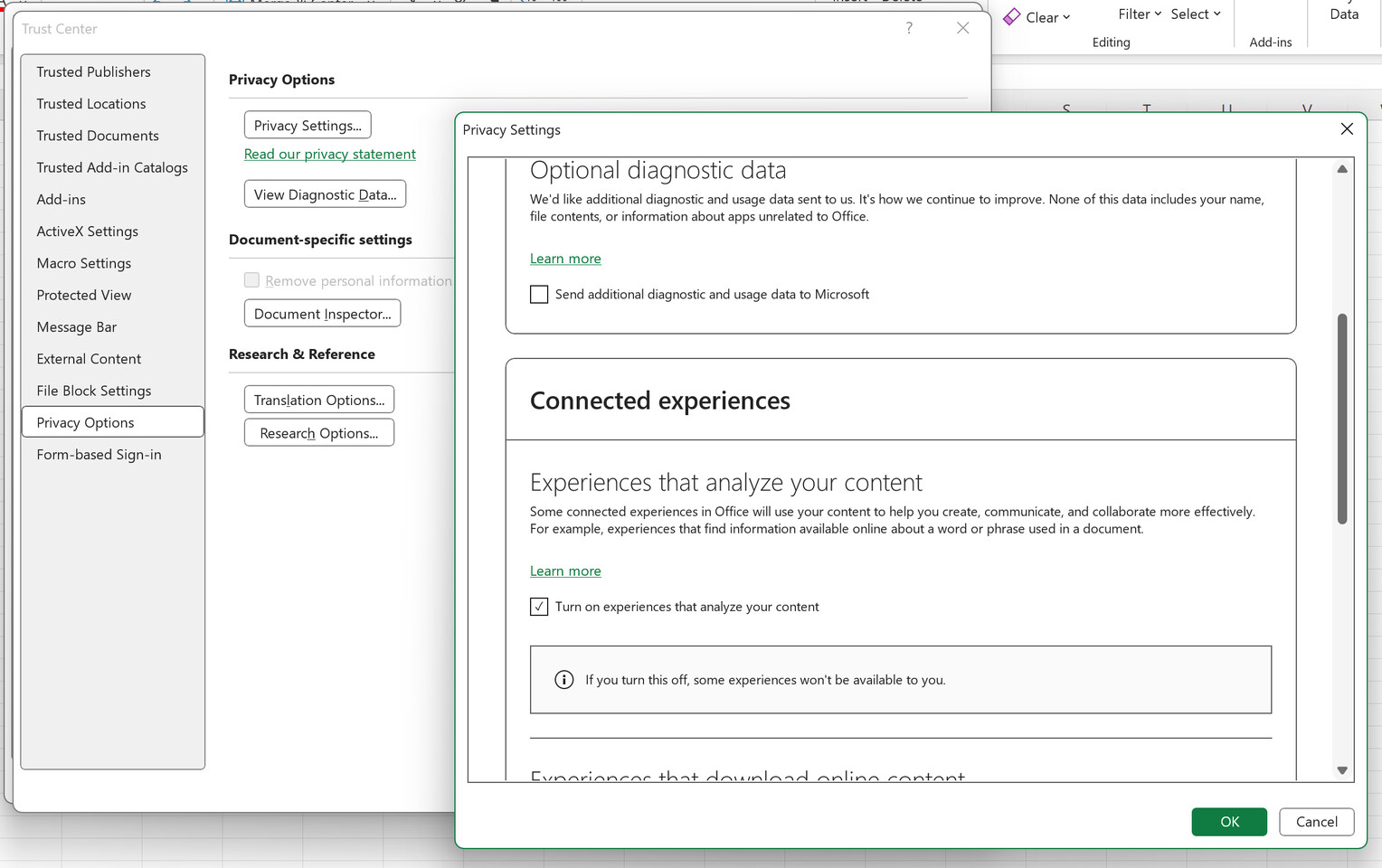This screenshot has width=1382, height=868.
Task: Click the info icon in the notice box
Action: [x=563, y=679]
